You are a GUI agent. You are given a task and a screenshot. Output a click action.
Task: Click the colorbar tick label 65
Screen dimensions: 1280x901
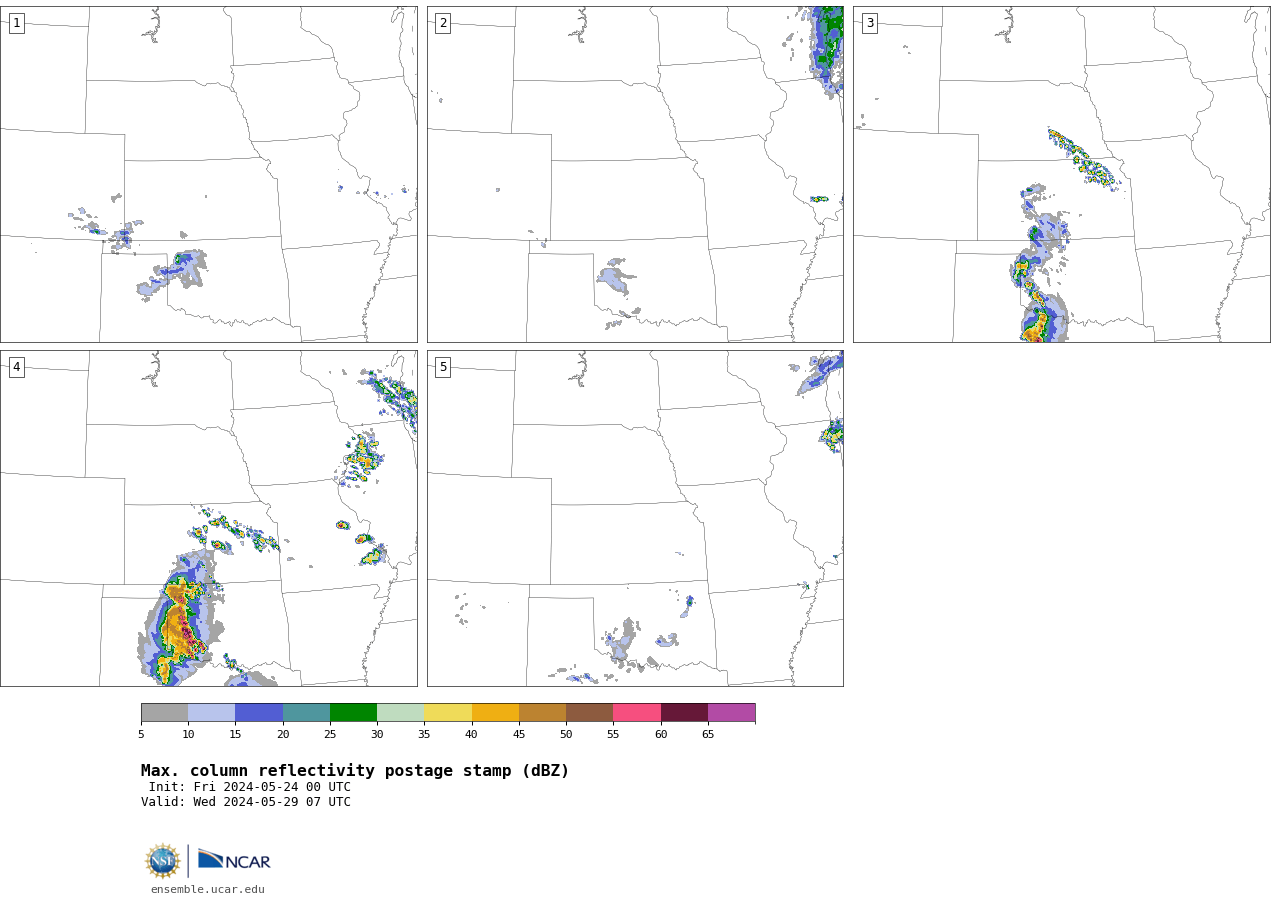pos(708,735)
